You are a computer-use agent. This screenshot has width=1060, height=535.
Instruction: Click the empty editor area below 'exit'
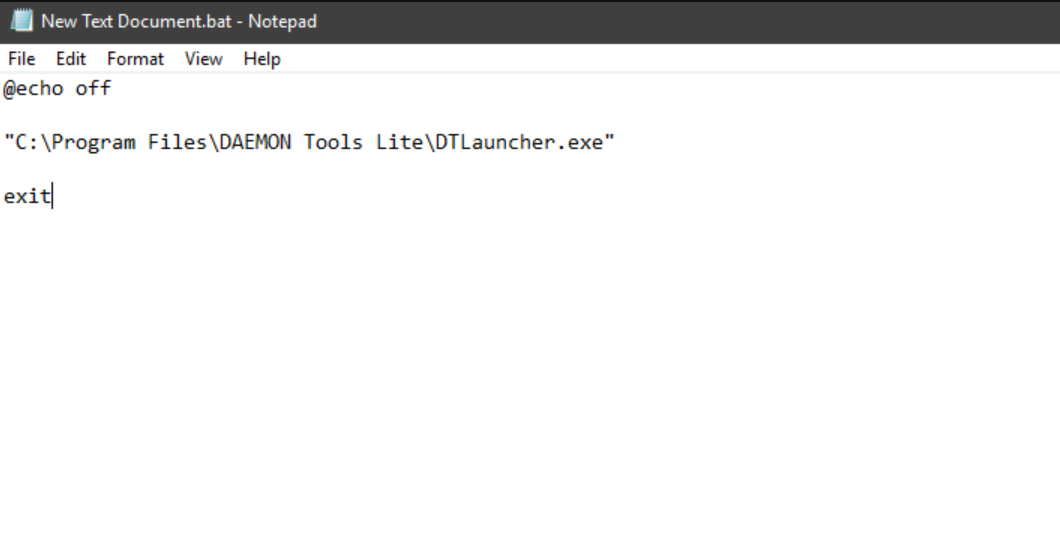(x=530, y=372)
